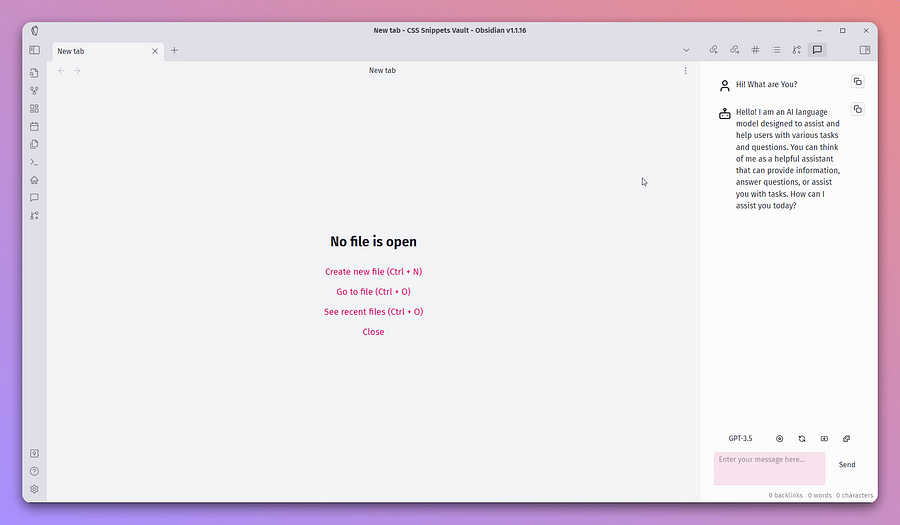
Task: Click the 'No file is open' heading
Action: tap(373, 242)
